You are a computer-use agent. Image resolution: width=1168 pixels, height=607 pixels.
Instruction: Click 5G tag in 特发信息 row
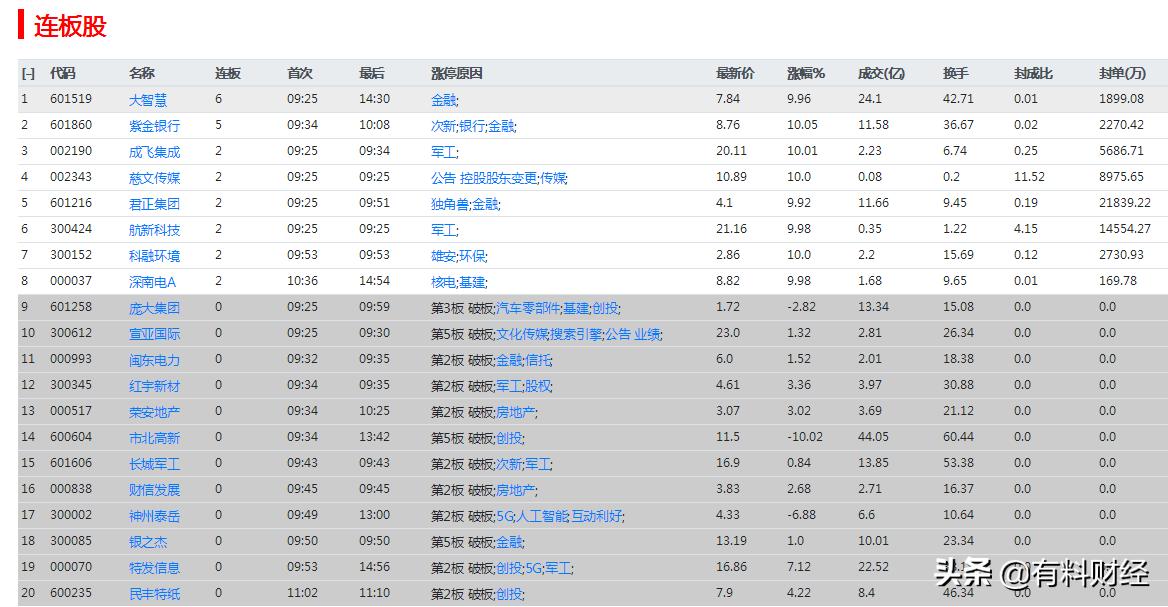pos(533,568)
